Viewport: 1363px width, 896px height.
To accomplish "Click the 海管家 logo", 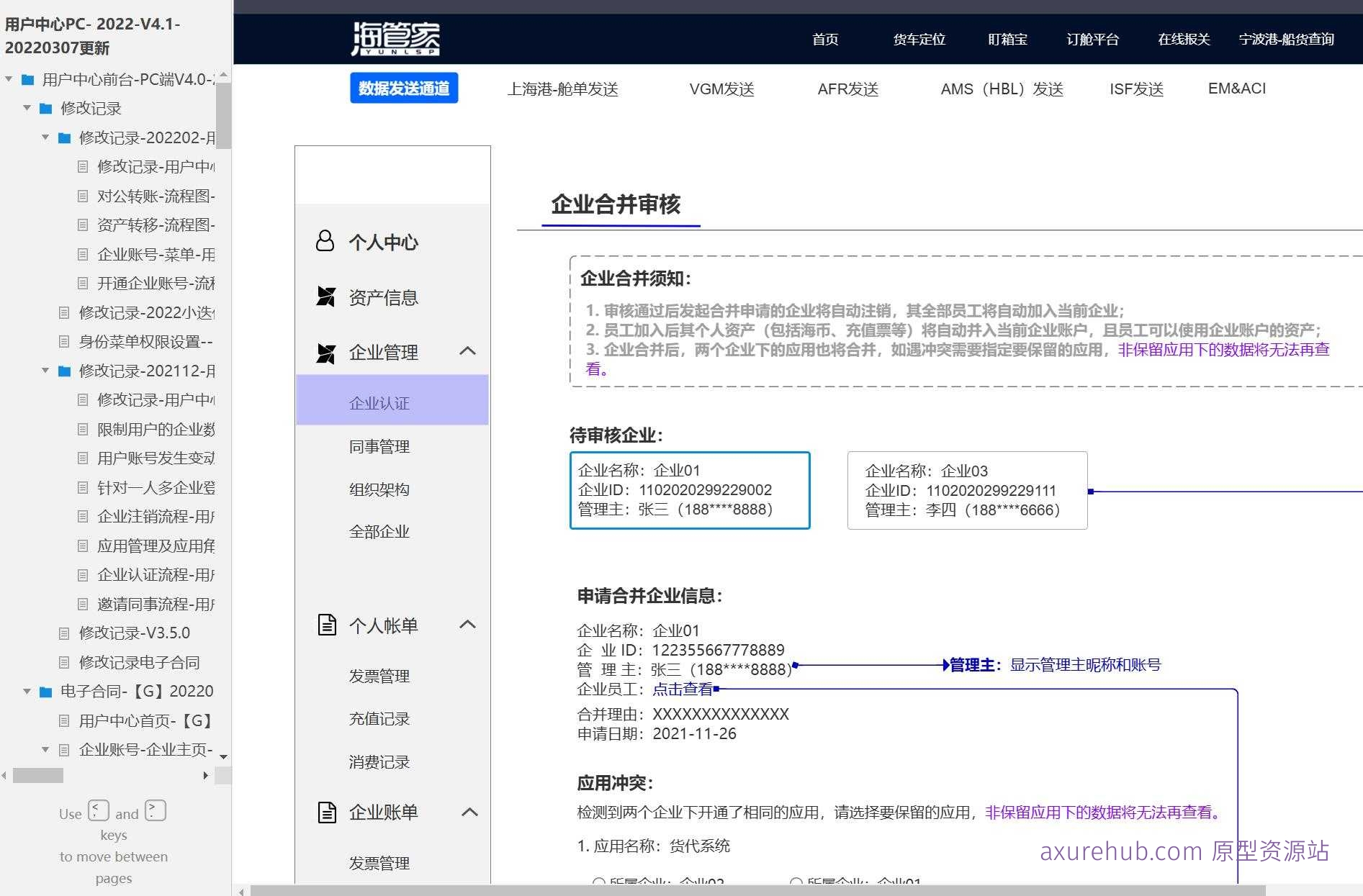I will [395, 39].
